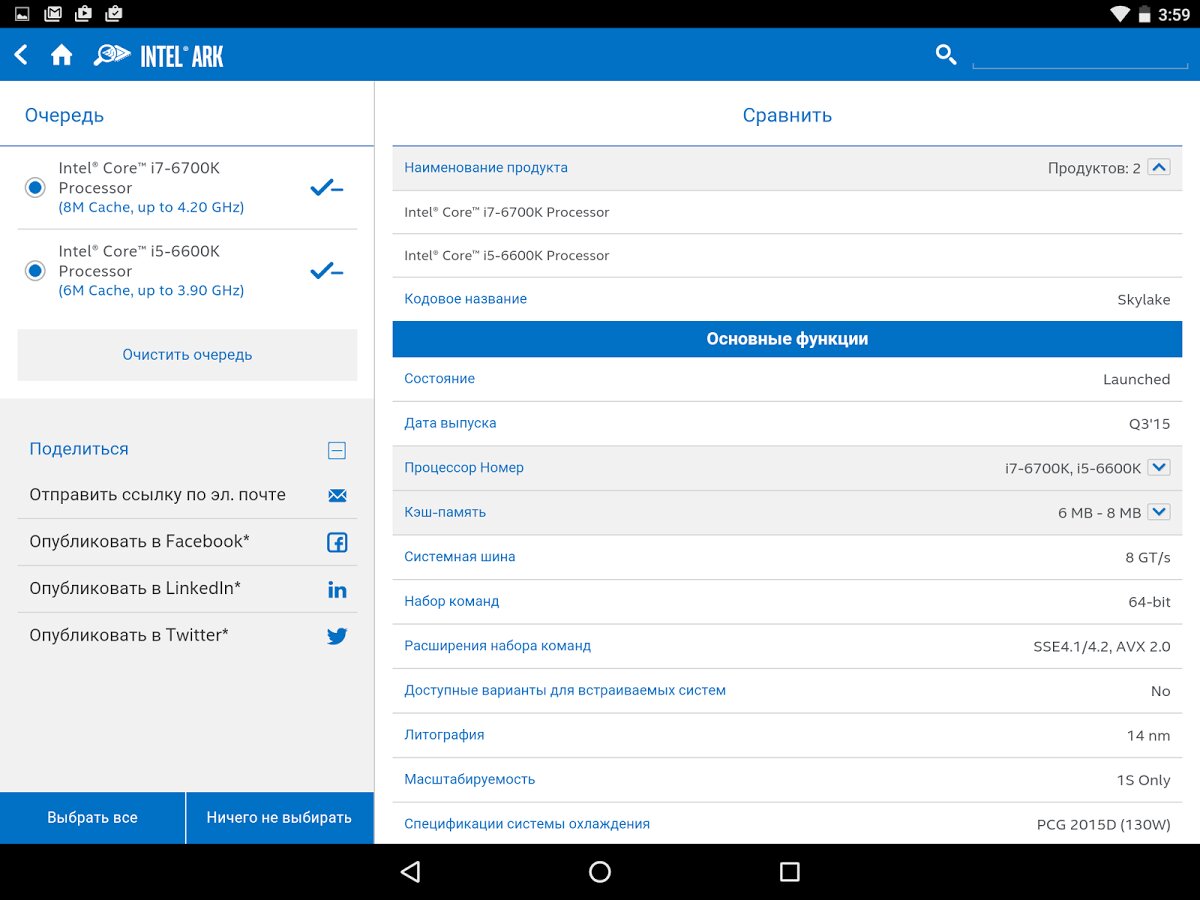
Task: Tap the Наименование продукта label
Action: (486, 168)
